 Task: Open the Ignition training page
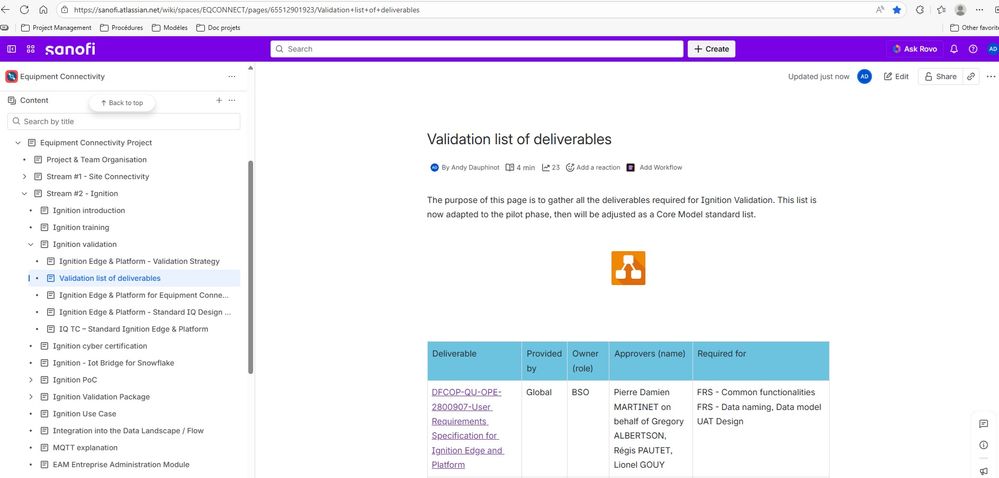(81, 228)
